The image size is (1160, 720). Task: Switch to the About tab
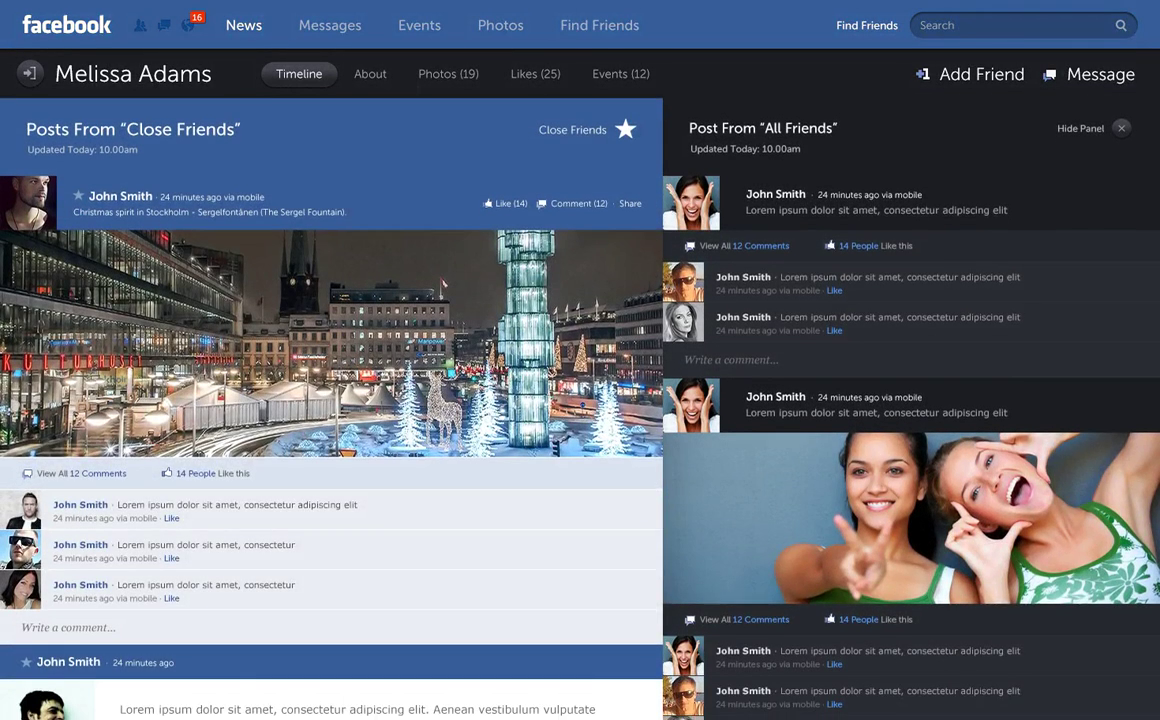click(x=370, y=74)
